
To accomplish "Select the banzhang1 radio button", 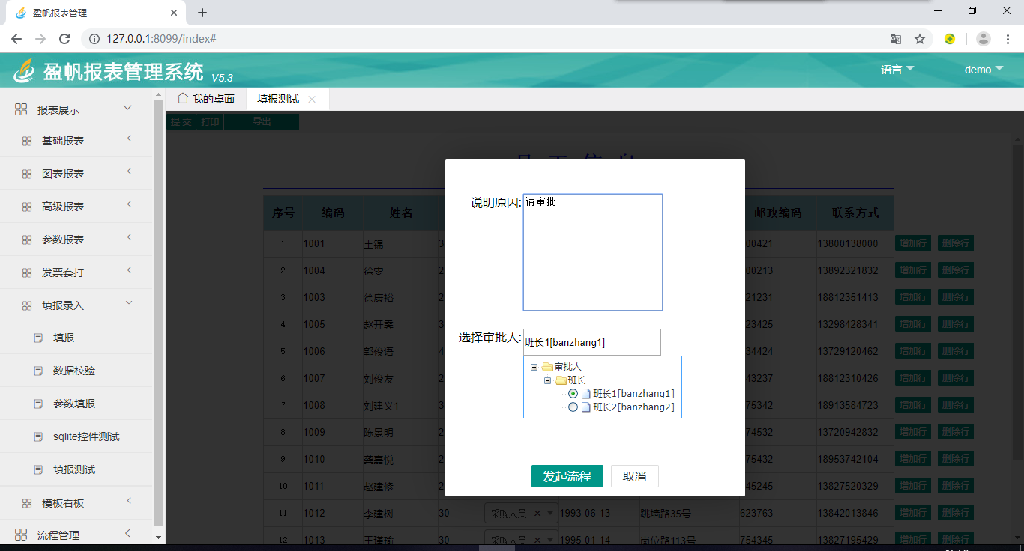I will (573, 394).
